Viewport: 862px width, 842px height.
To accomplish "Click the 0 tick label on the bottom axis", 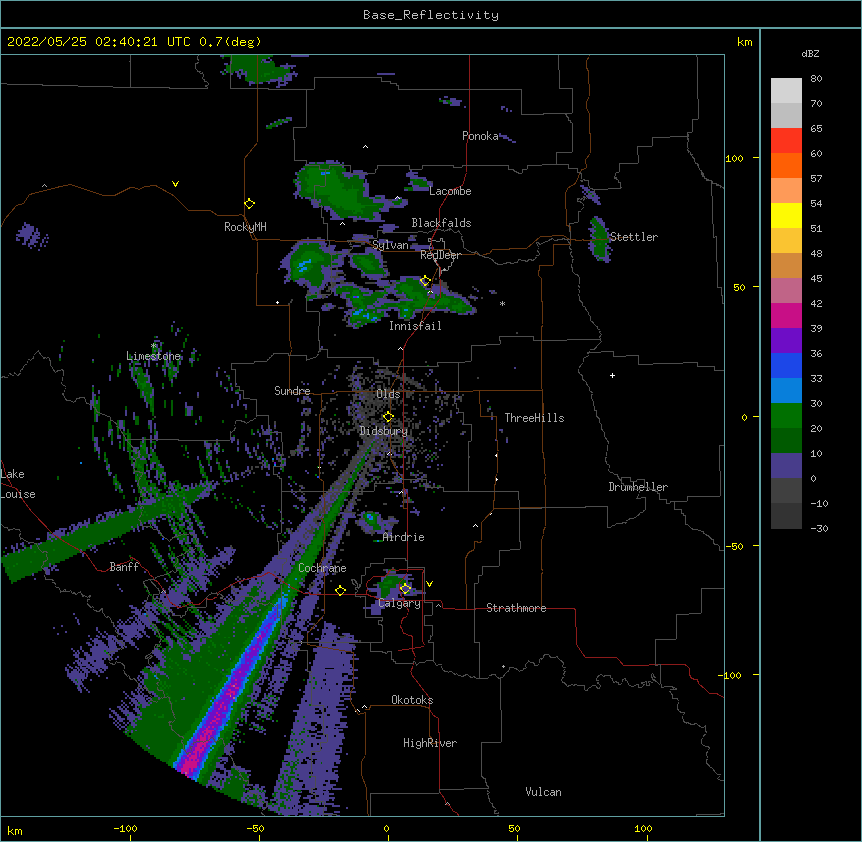I will tap(386, 829).
